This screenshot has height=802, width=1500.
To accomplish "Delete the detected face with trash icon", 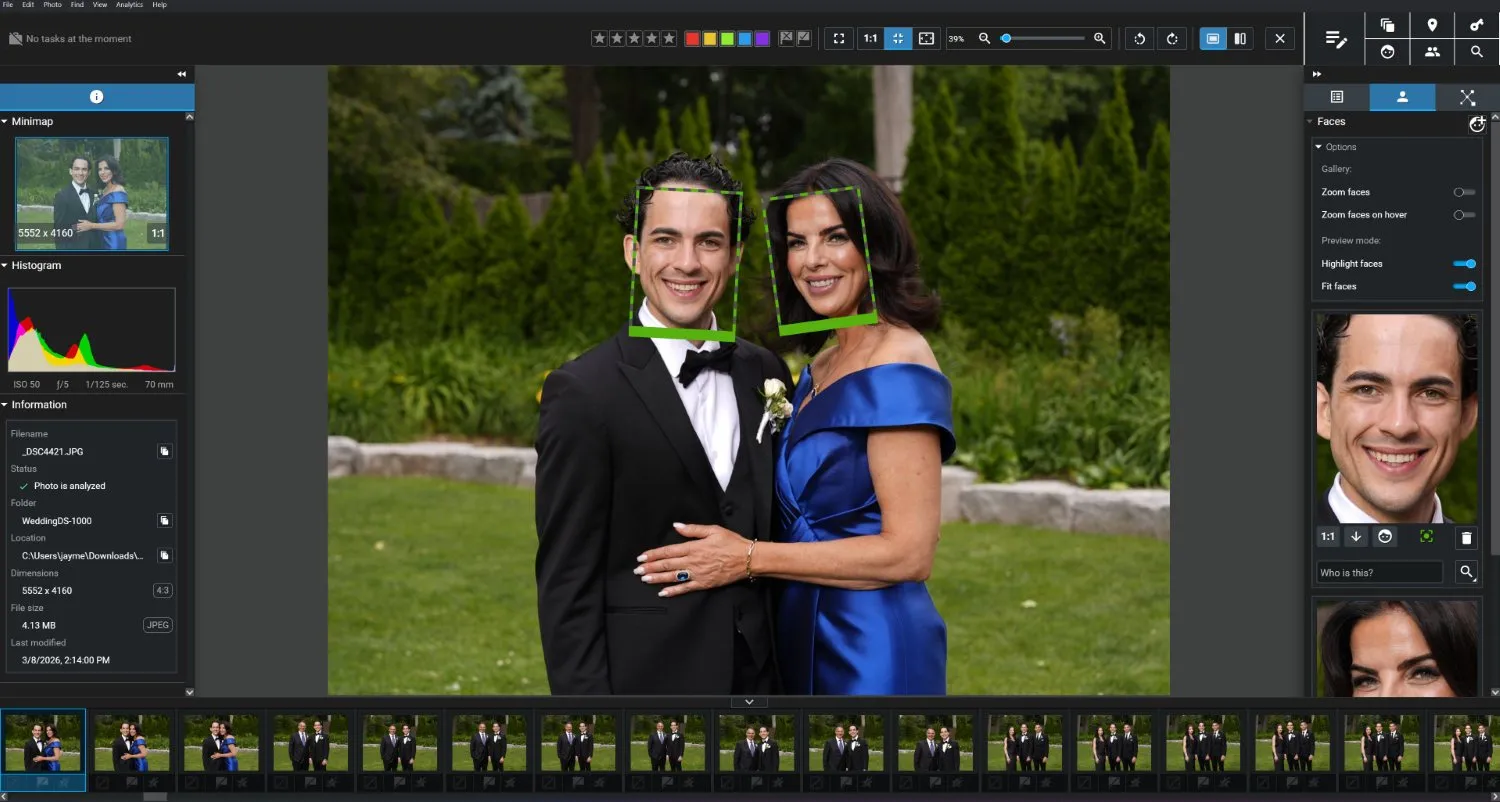I will click(x=1466, y=537).
